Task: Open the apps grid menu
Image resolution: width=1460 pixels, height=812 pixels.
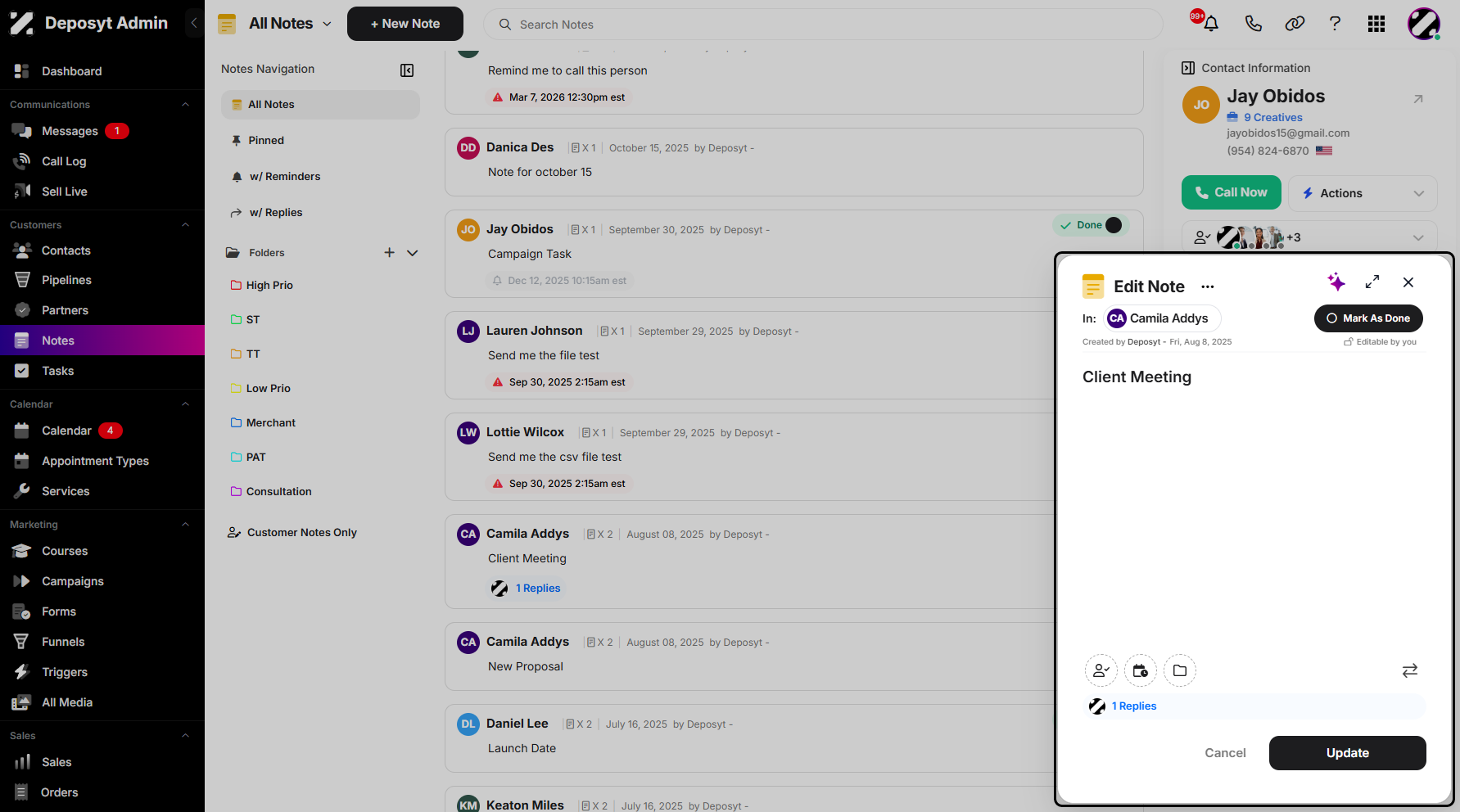Action: pos(1376,24)
